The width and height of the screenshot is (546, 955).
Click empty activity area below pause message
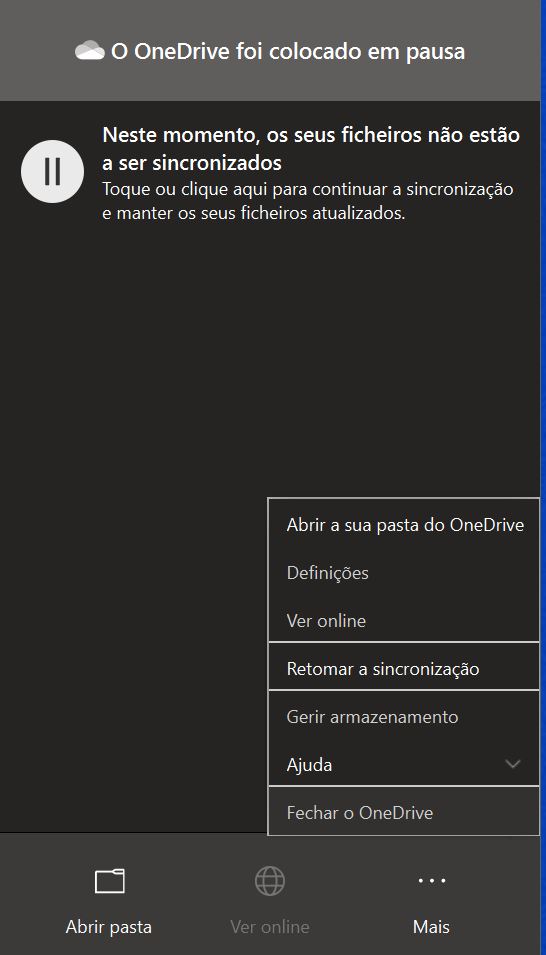click(134, 487)
